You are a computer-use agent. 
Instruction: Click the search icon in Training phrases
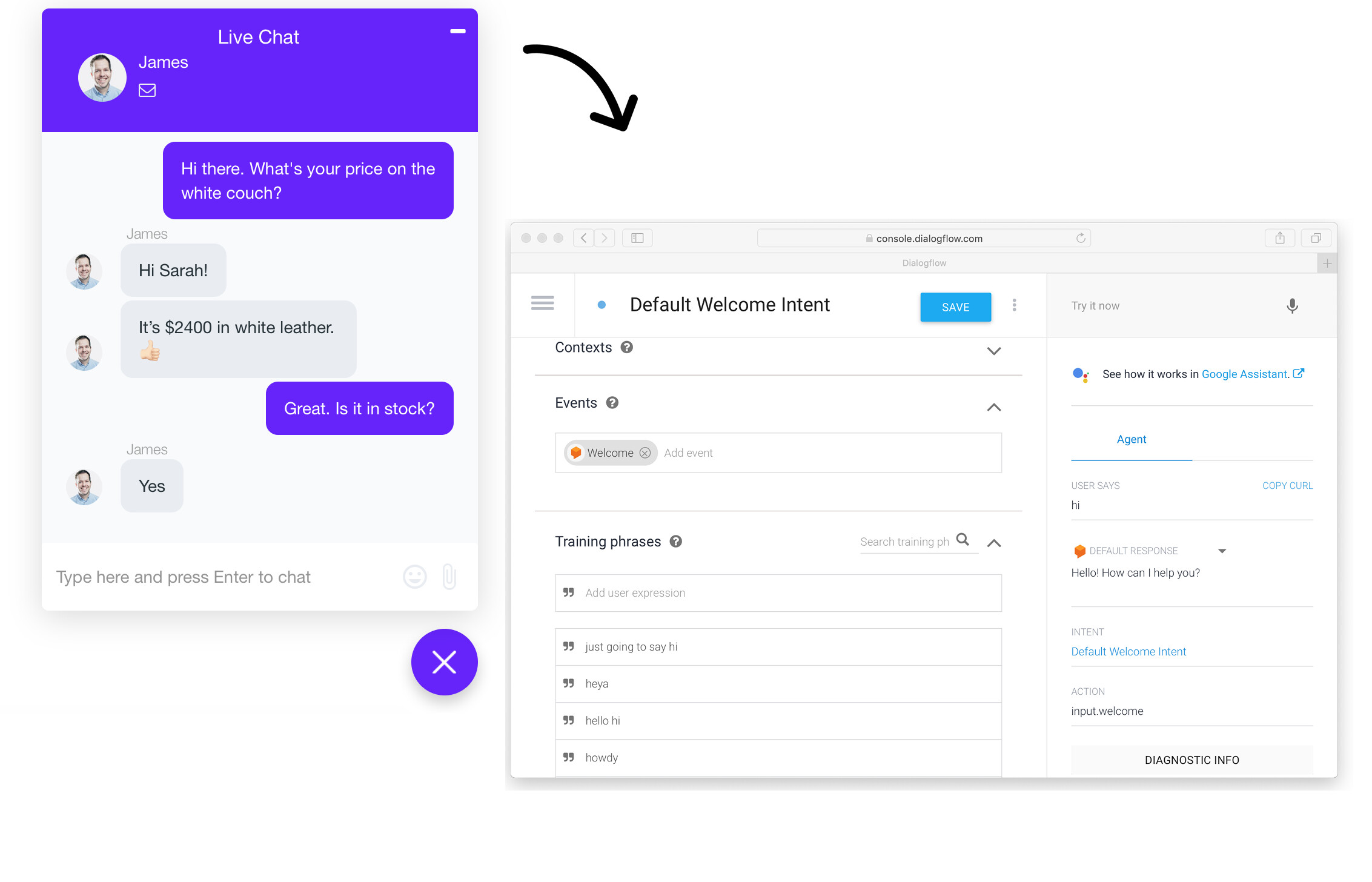[x=963, y=540]
